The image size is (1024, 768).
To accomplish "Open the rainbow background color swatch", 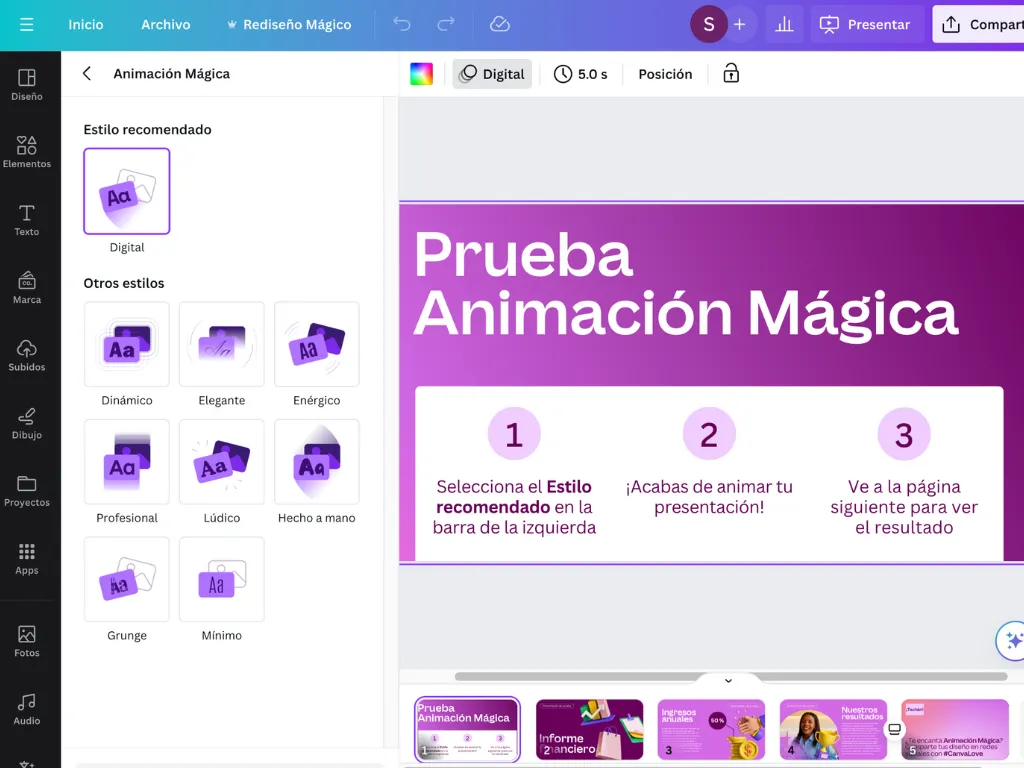I will tap(421, 74).
